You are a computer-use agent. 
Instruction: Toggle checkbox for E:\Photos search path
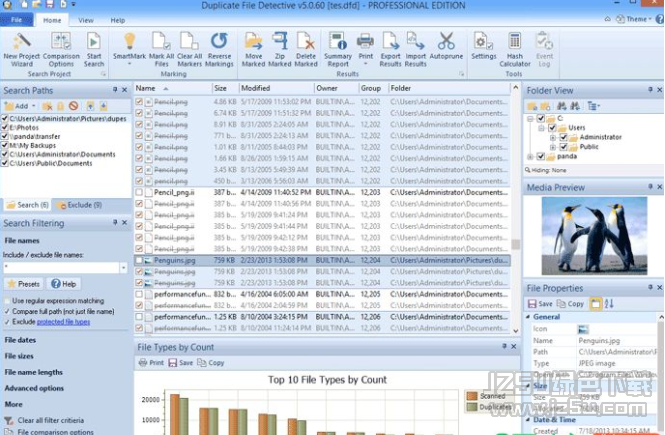point(5,127)
